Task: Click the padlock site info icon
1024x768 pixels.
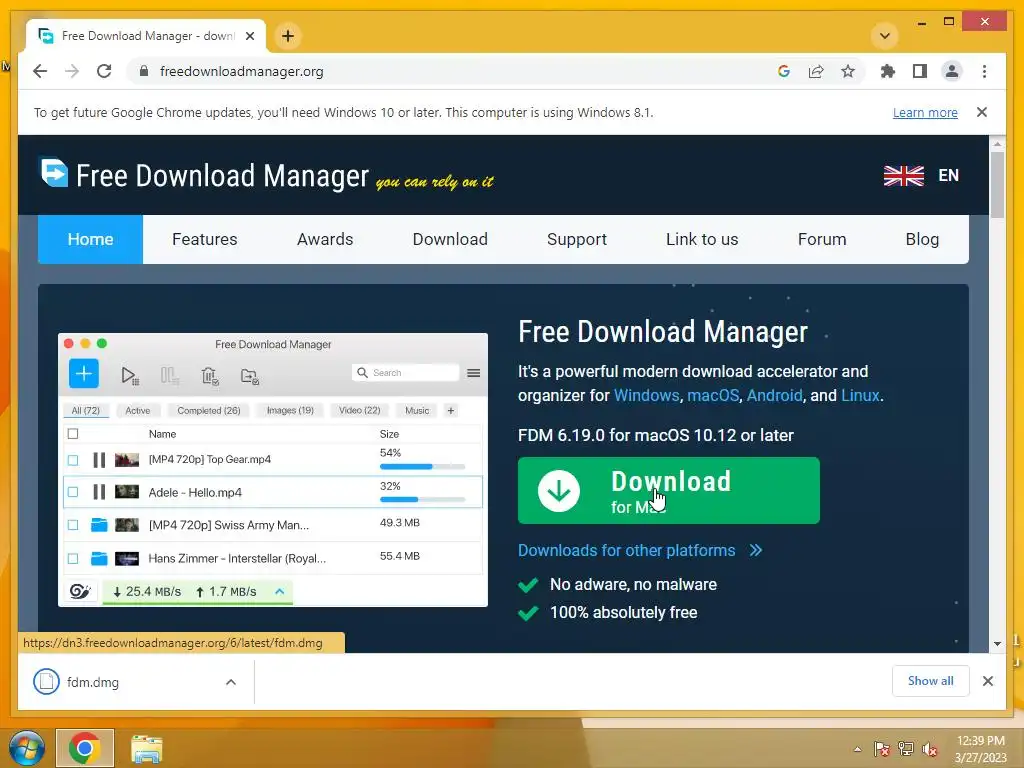Action: 144,71
